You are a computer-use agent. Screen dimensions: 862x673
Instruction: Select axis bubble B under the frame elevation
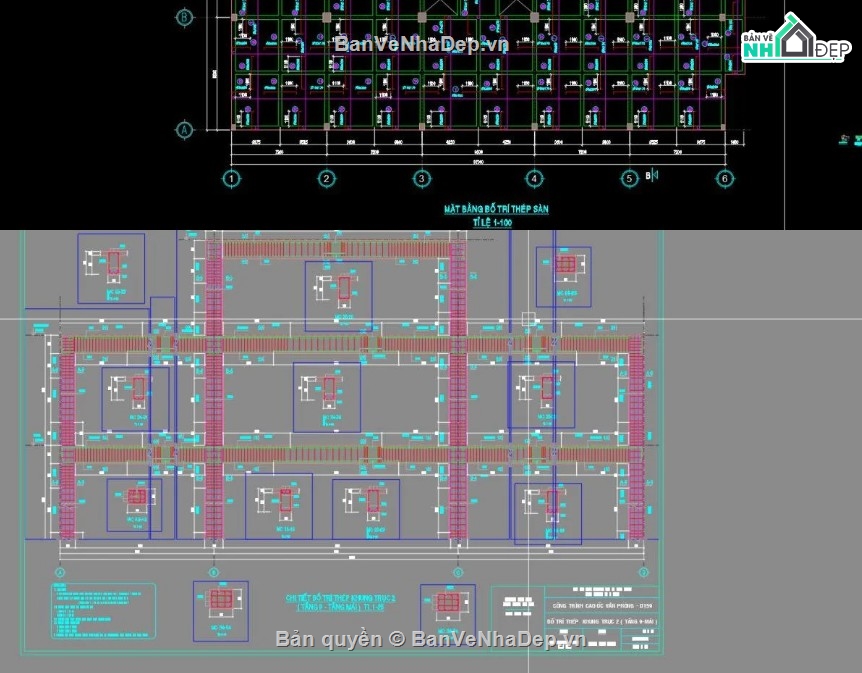(x=214, y=572)
